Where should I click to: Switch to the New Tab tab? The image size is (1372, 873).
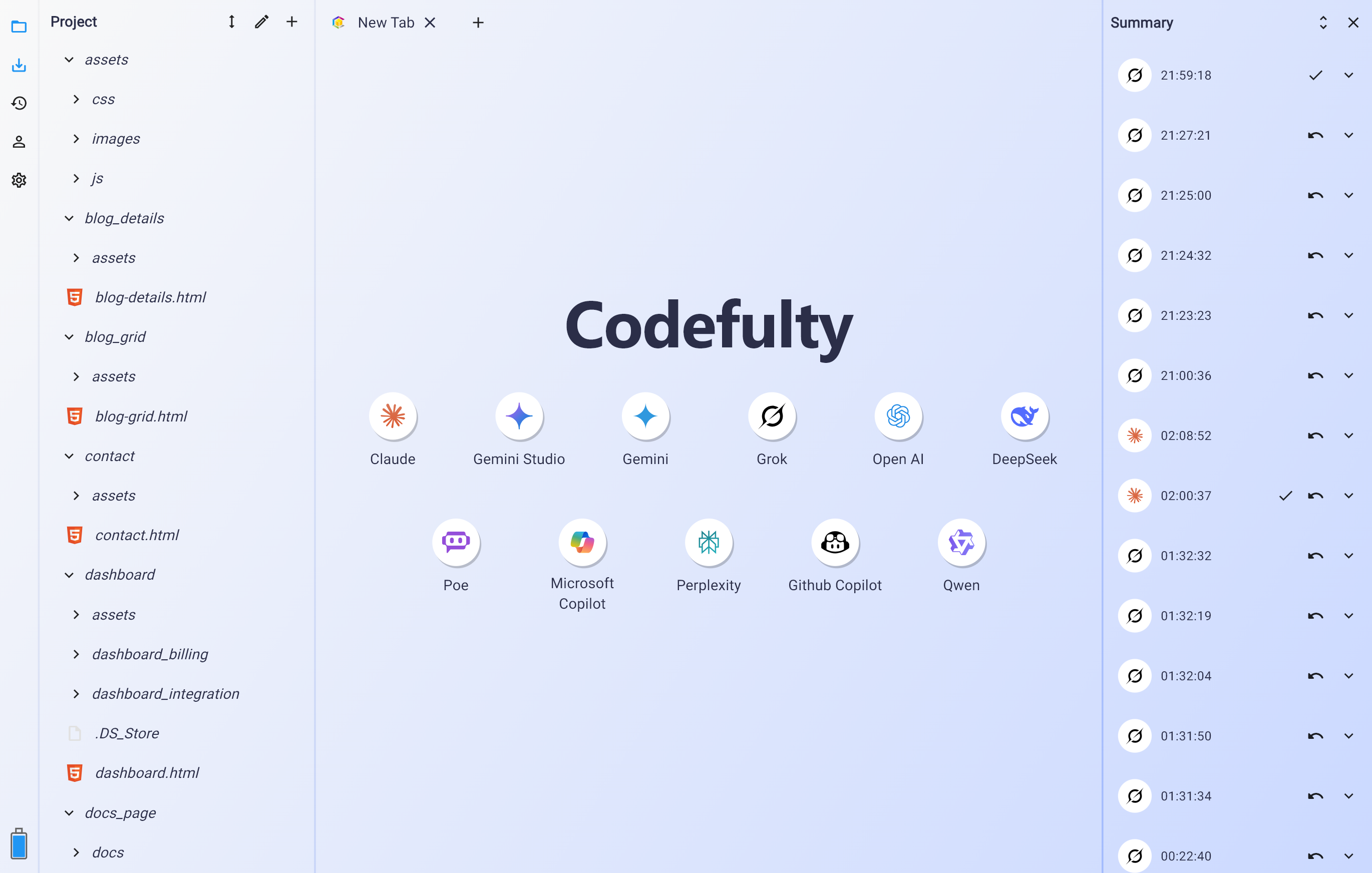(x=385, y=23)
